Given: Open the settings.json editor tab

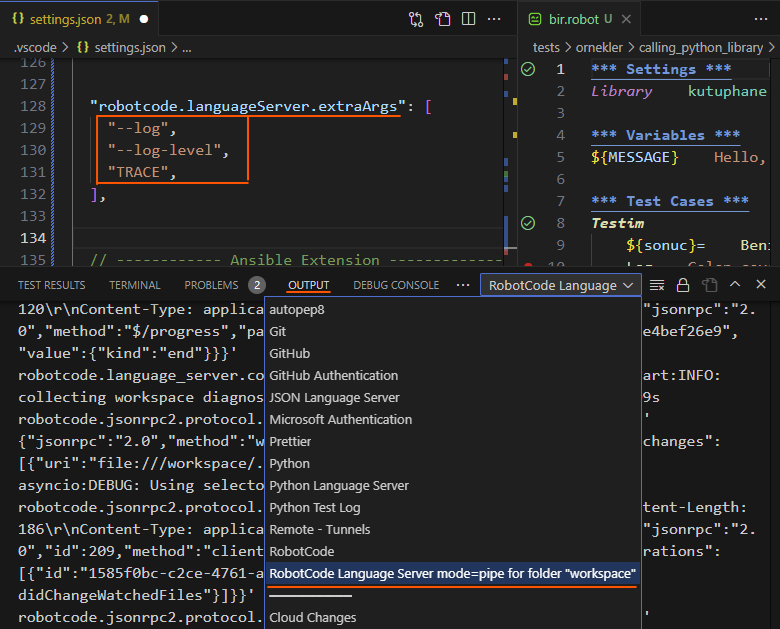Looking at the screenshot, I should [x=80, y=19].
